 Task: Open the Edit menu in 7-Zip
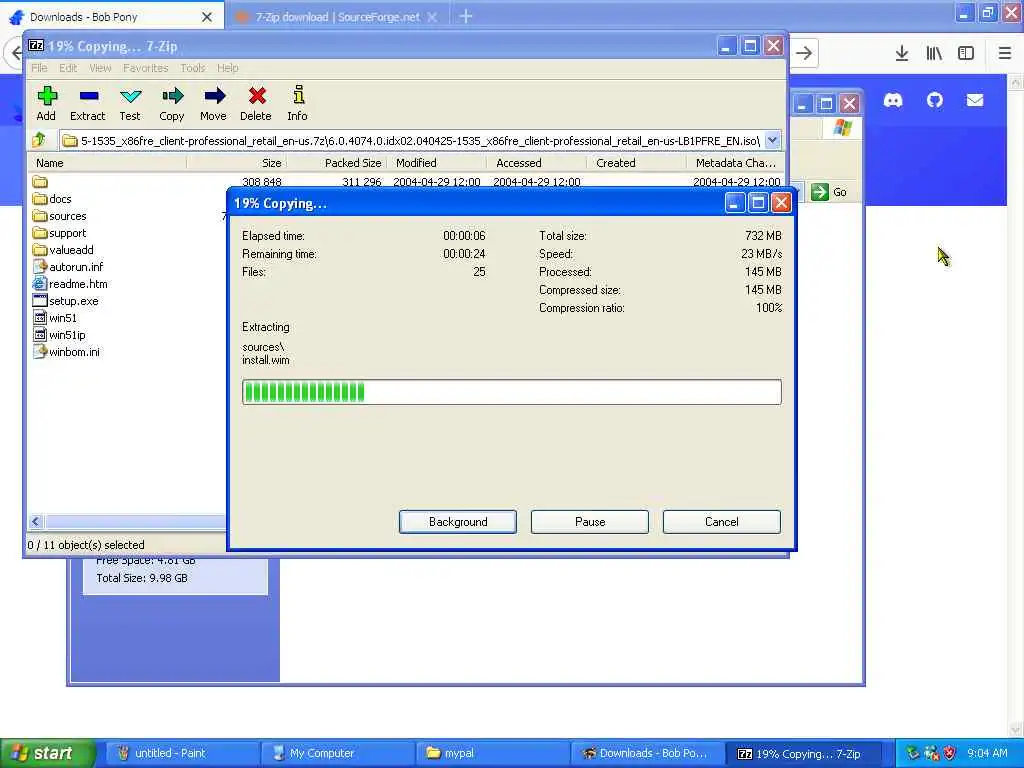pyautogui.click(x=68, y=68)
